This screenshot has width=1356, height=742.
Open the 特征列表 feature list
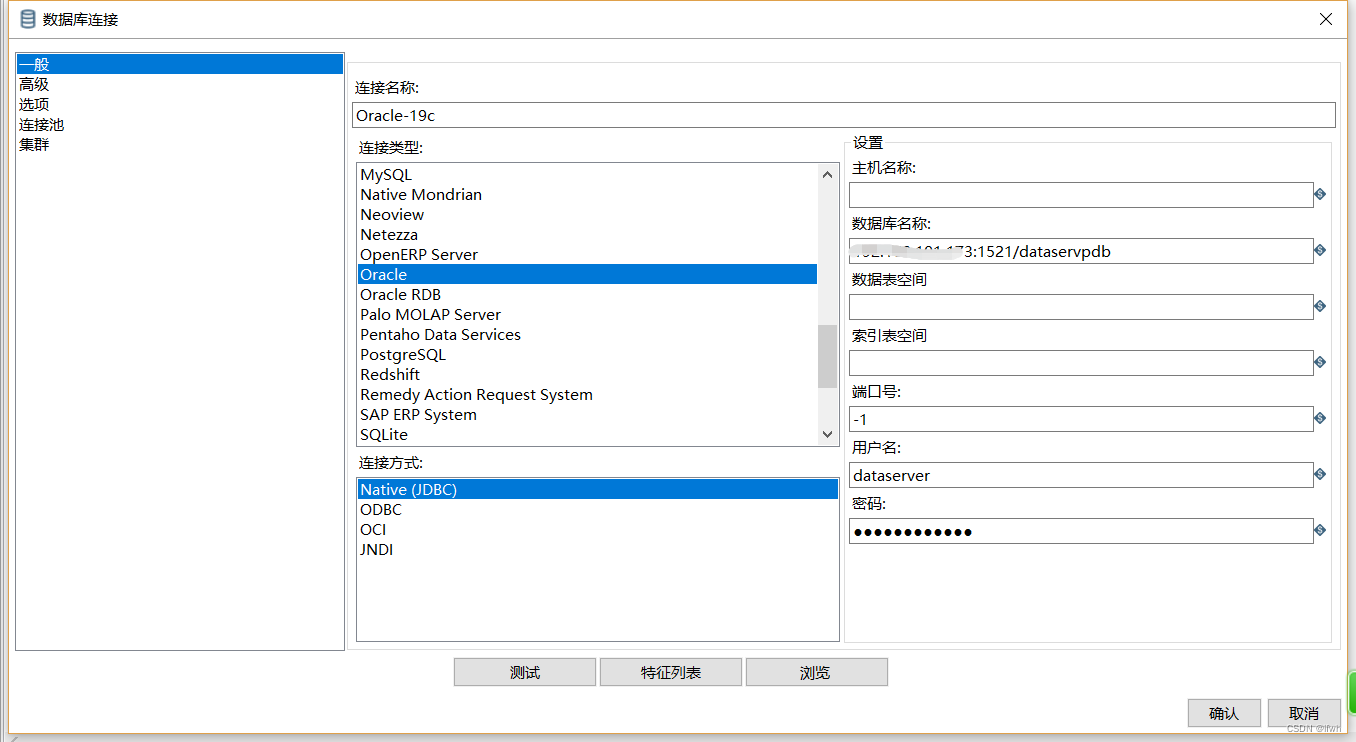click(670, 671)
